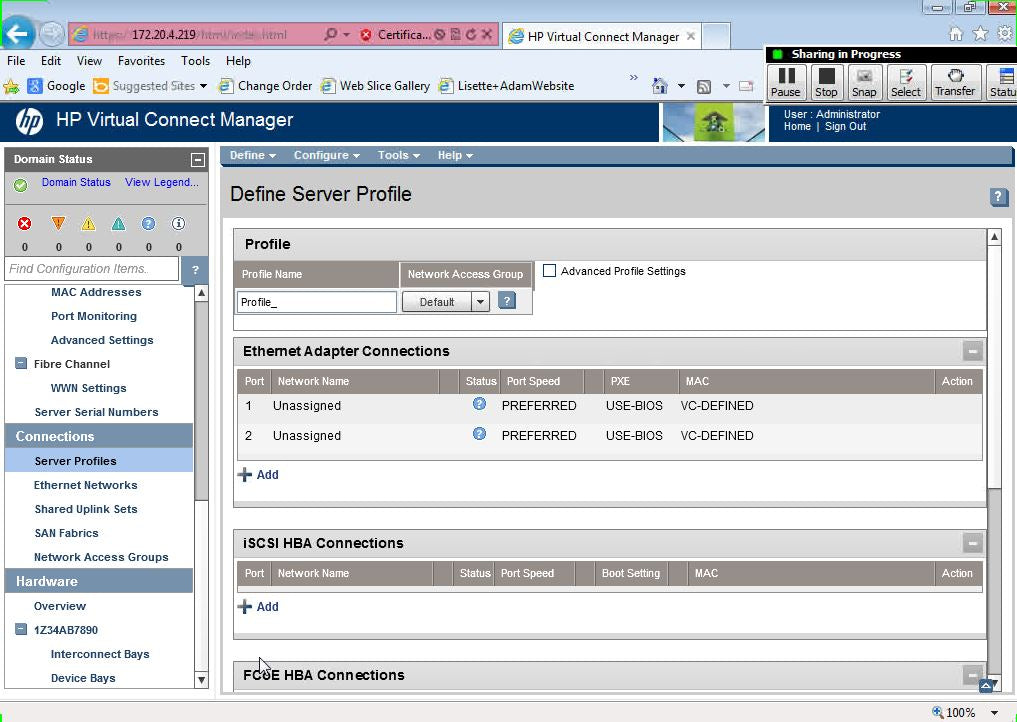This screenshot has height=722, width=1017.
Task: Enable Advanced Profile Settings checkbox
Action: pos(549,271)
